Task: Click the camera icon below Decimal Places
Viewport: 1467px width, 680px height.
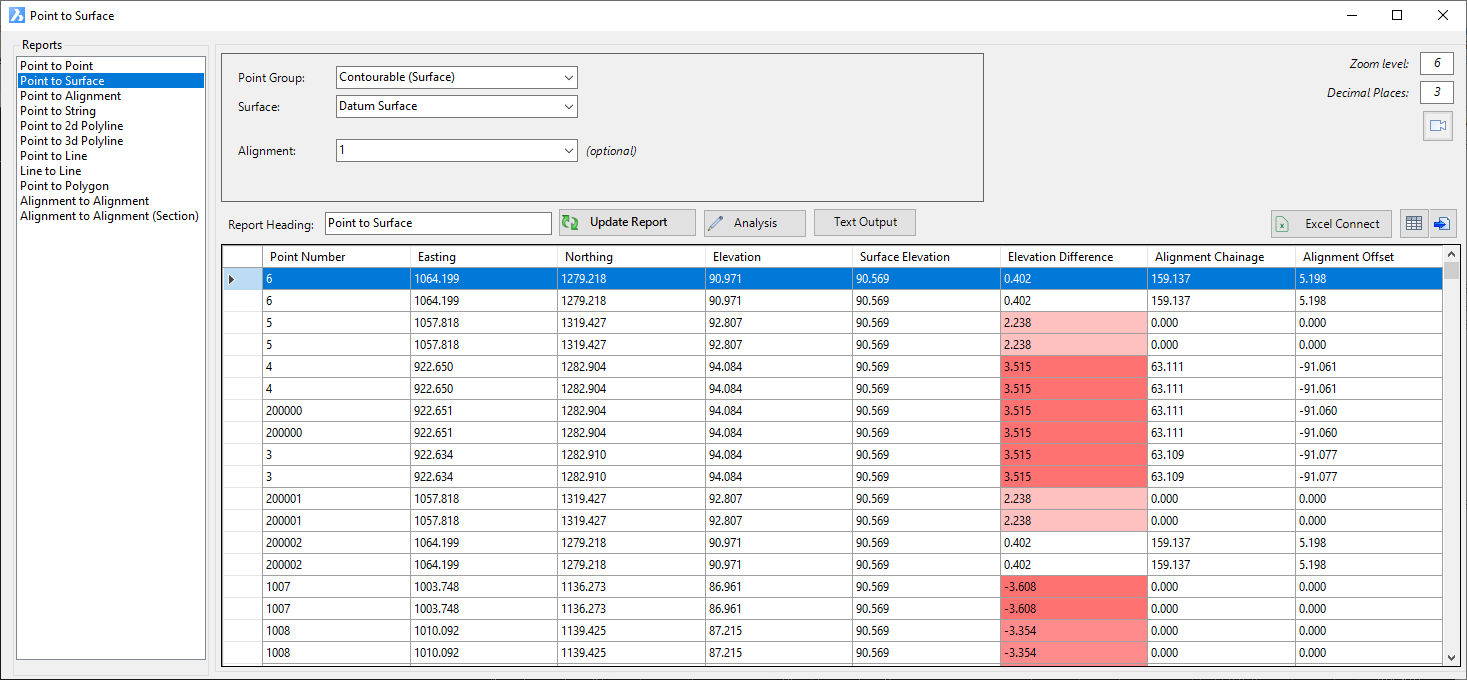Action: coord(1438,126)
